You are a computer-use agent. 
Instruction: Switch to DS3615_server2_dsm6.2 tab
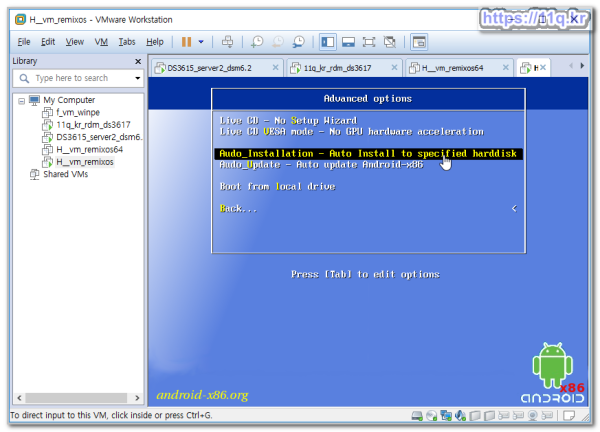point(209,68)
